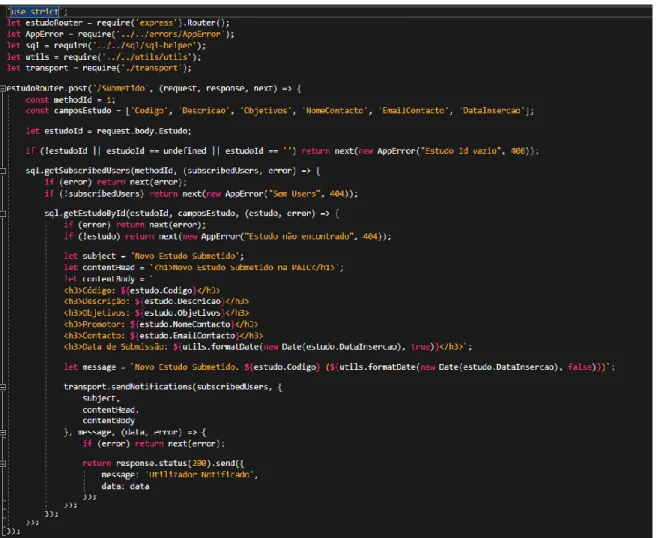Click the 'subject,' argument line
This screenshot has width=657, height=538.
pyautogui.click(x=101, y=398)
